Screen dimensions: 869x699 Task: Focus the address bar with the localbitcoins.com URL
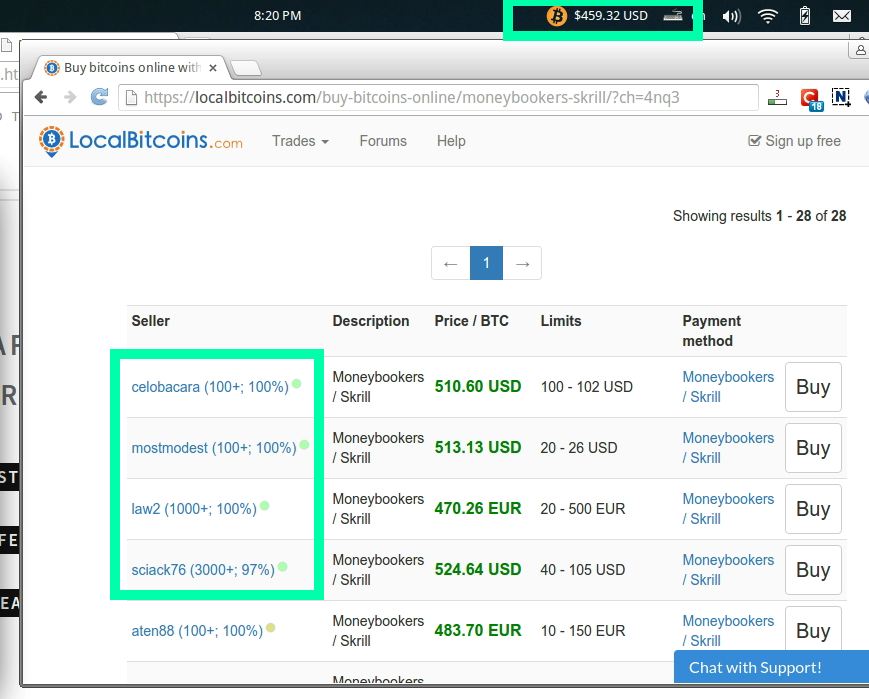tap(438, 98)
